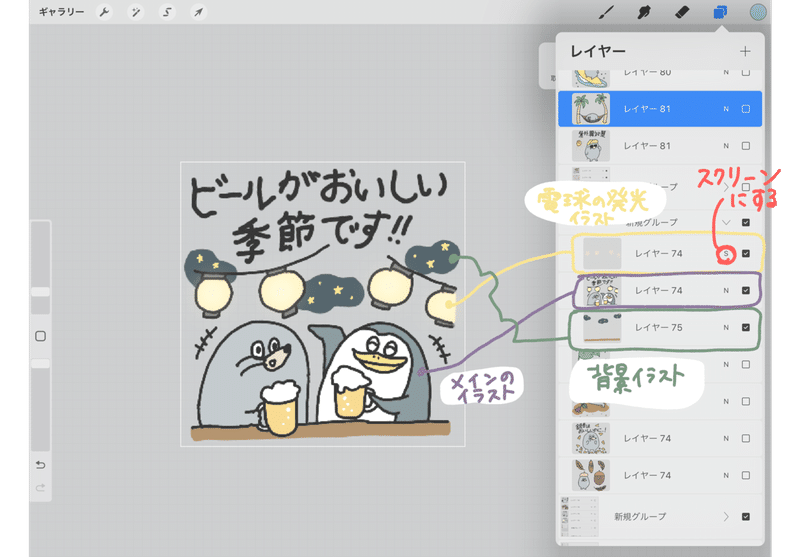Open blend mode N on sunglasses レイヤー 81
Viewport: 800px width, 557px height.
[x=726, y=146]
